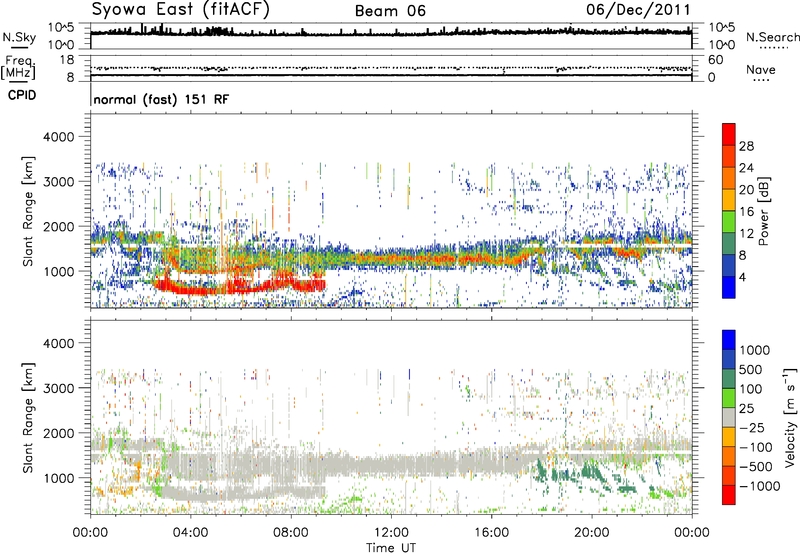Click the "18" frequency axis tick

[67, 60]
